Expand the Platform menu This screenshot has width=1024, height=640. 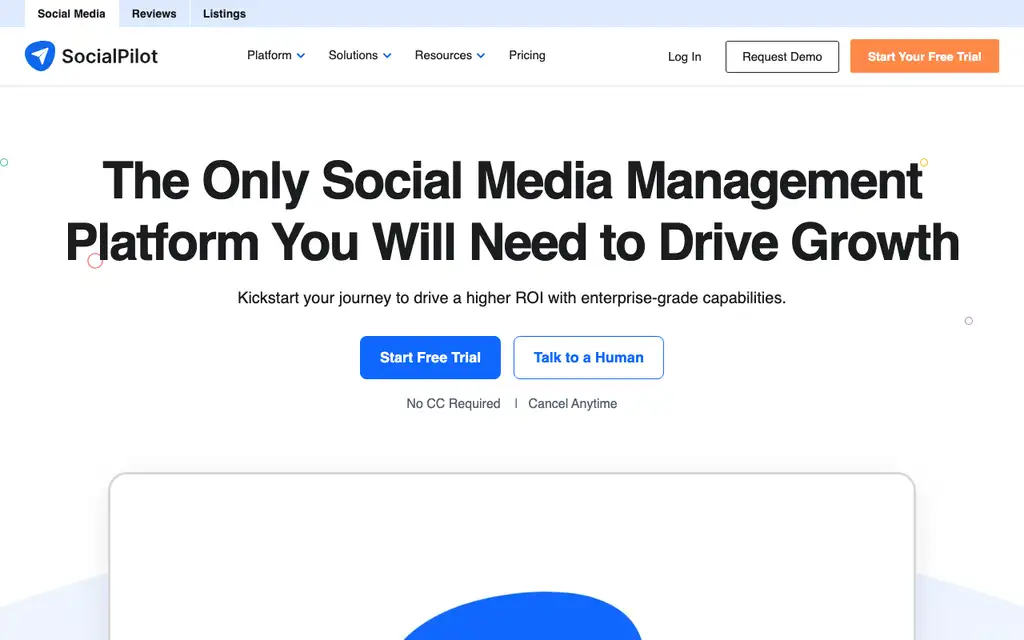tap(276, 56)
